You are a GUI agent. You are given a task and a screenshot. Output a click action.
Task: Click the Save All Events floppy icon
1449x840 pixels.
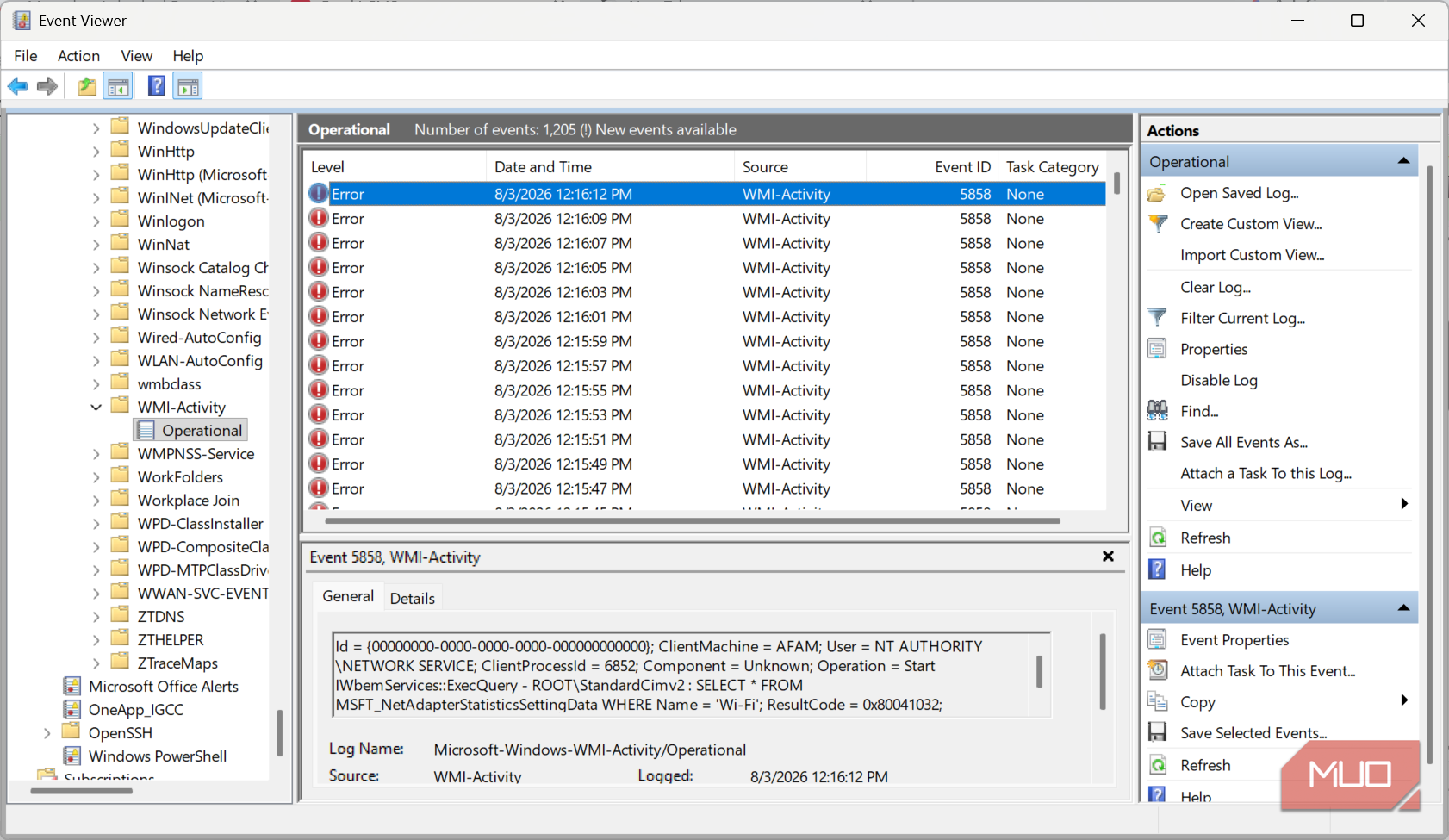coord(1157,442)
